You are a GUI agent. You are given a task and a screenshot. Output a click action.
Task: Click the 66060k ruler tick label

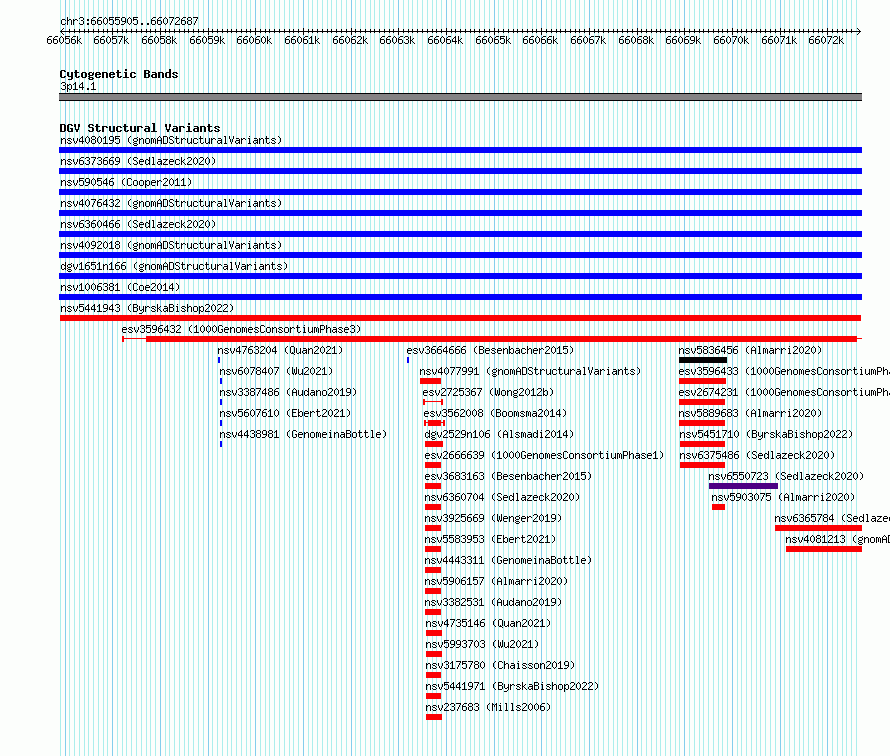[x=254, y=40]
